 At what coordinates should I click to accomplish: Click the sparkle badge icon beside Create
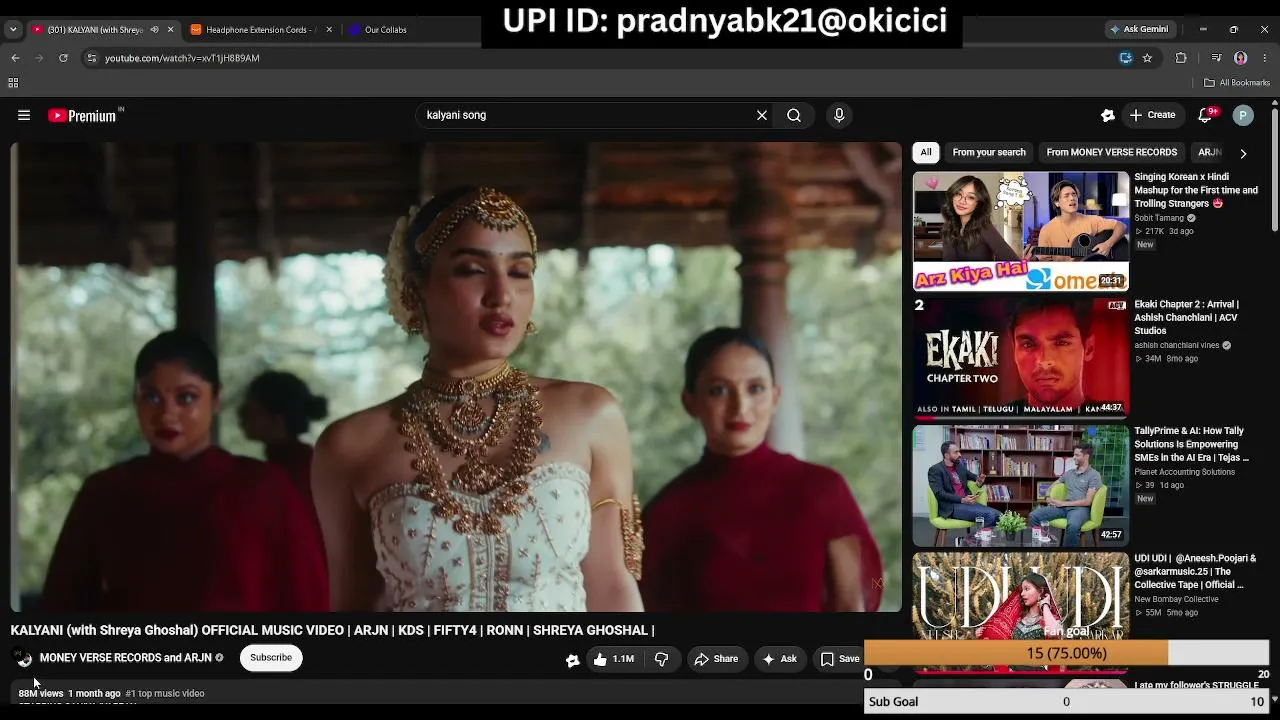pos(1108,115)
